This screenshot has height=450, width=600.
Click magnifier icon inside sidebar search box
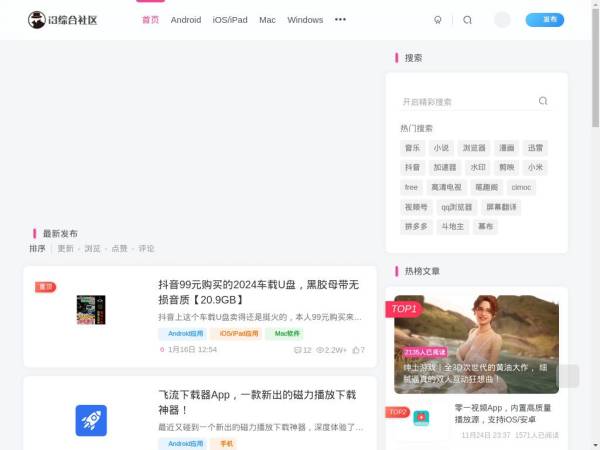coord(543,101)
